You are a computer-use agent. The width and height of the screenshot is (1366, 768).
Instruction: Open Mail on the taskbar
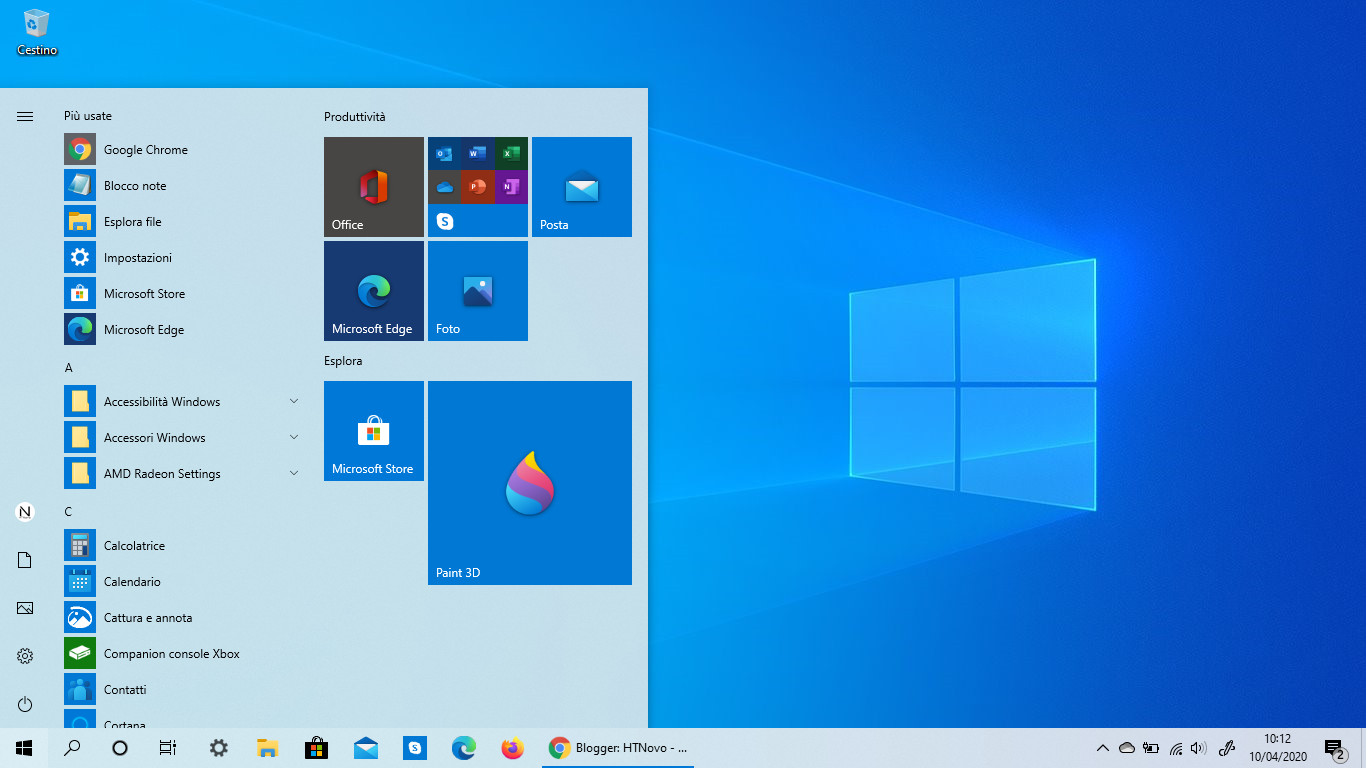365,748
